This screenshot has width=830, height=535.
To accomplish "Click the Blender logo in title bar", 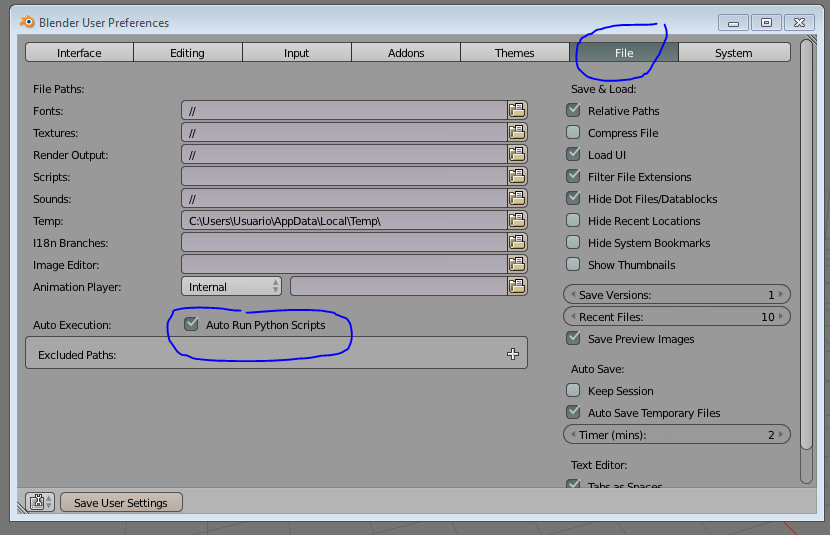I will pyautogui.click(x=26, y=22).
